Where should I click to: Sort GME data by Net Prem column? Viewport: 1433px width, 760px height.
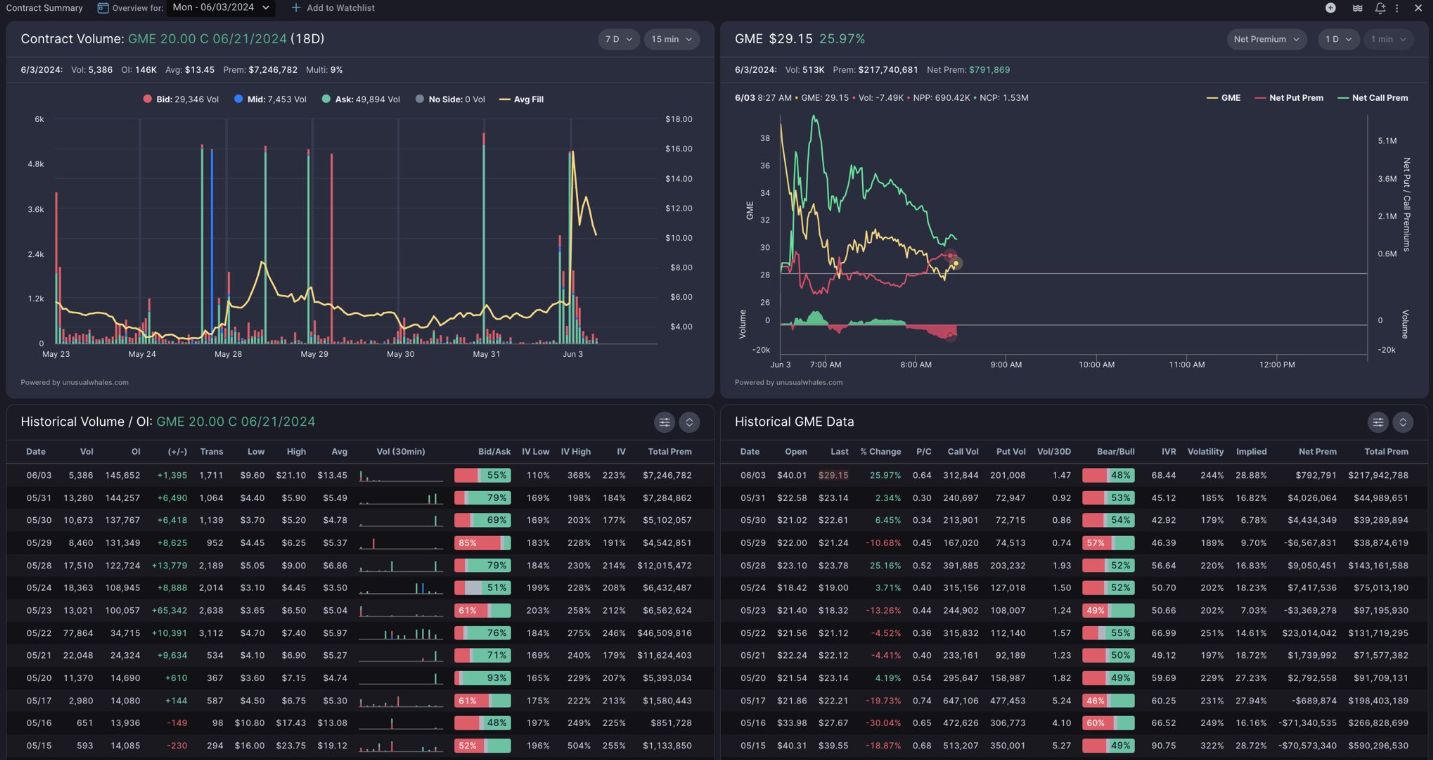click(1318, 452)
